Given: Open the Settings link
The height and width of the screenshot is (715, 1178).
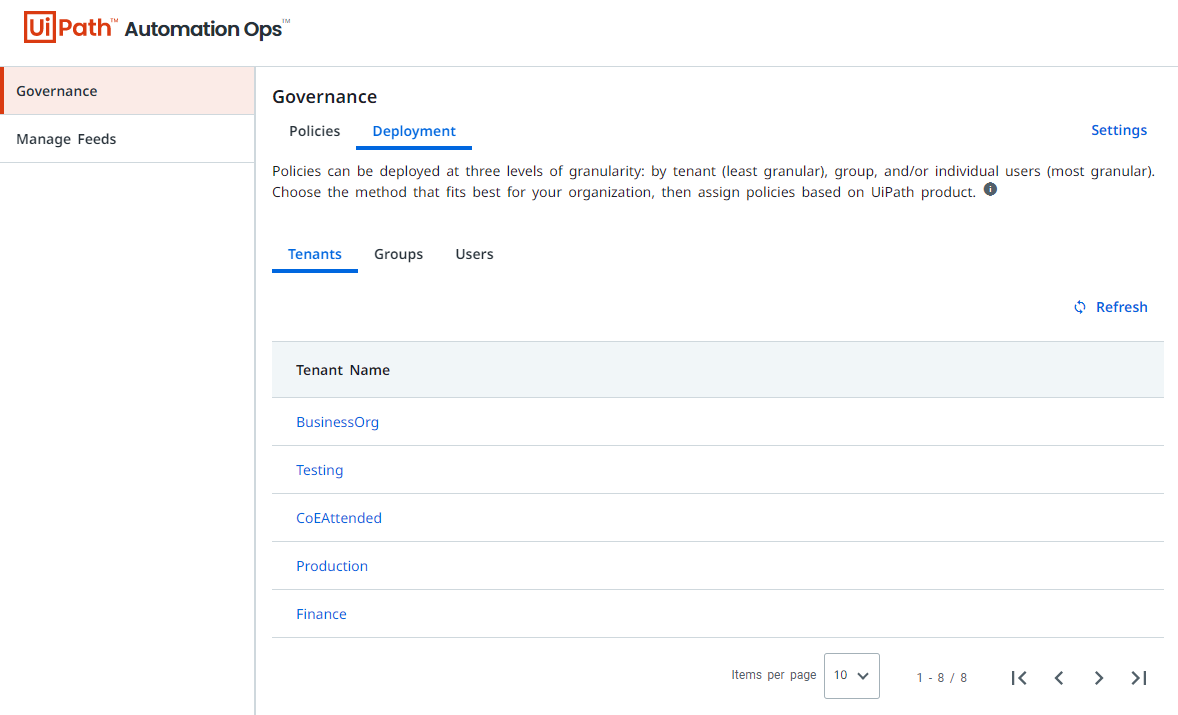Looking at the screenshot, I should pyautogui.click(x=1119, y=130).
